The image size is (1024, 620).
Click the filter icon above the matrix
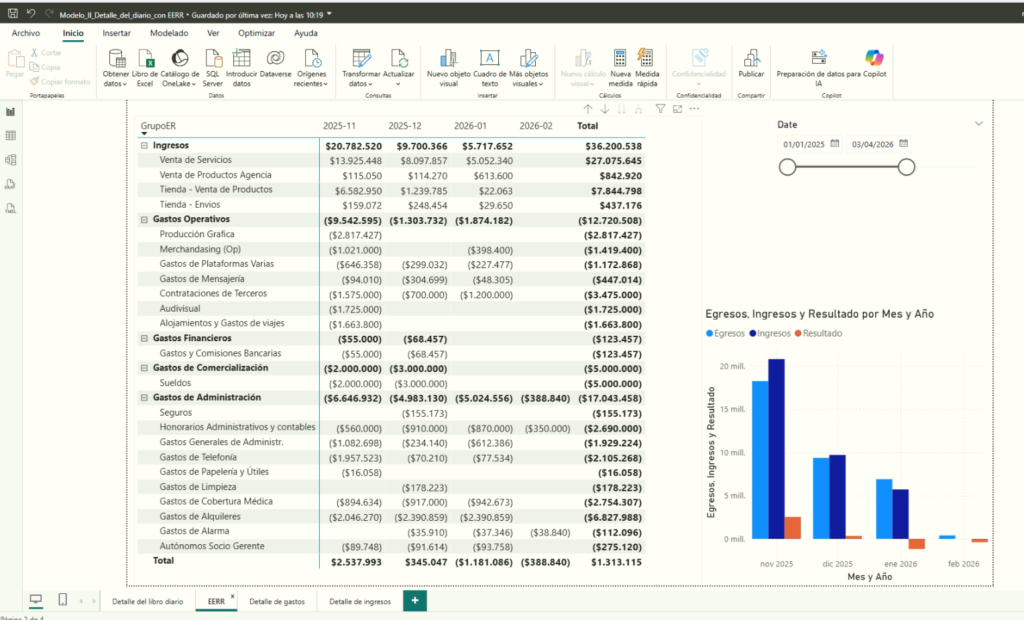click(x=660, y=109)
